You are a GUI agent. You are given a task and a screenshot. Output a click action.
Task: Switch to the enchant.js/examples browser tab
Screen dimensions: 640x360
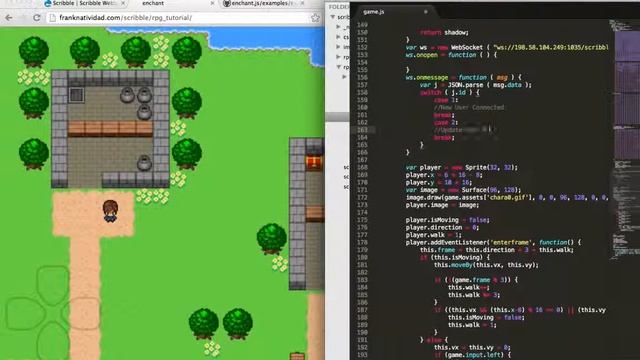(263, 3)
